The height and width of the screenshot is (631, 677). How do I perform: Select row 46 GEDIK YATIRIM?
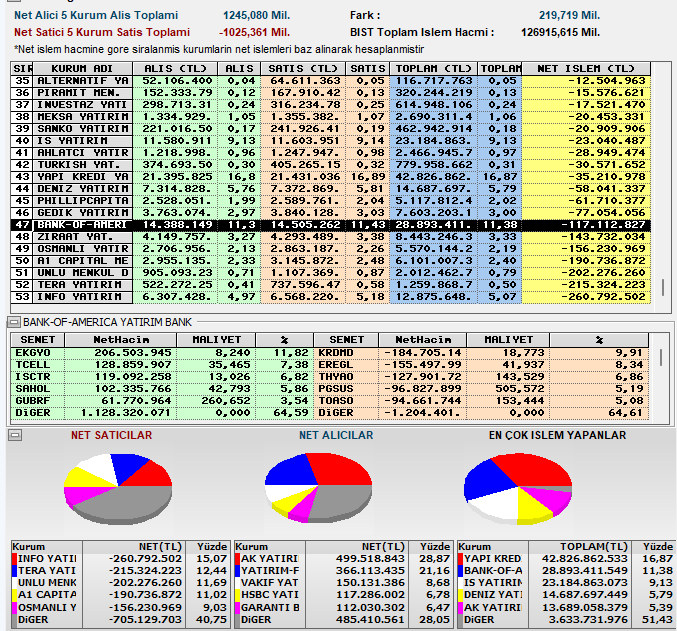coord(331,212)
